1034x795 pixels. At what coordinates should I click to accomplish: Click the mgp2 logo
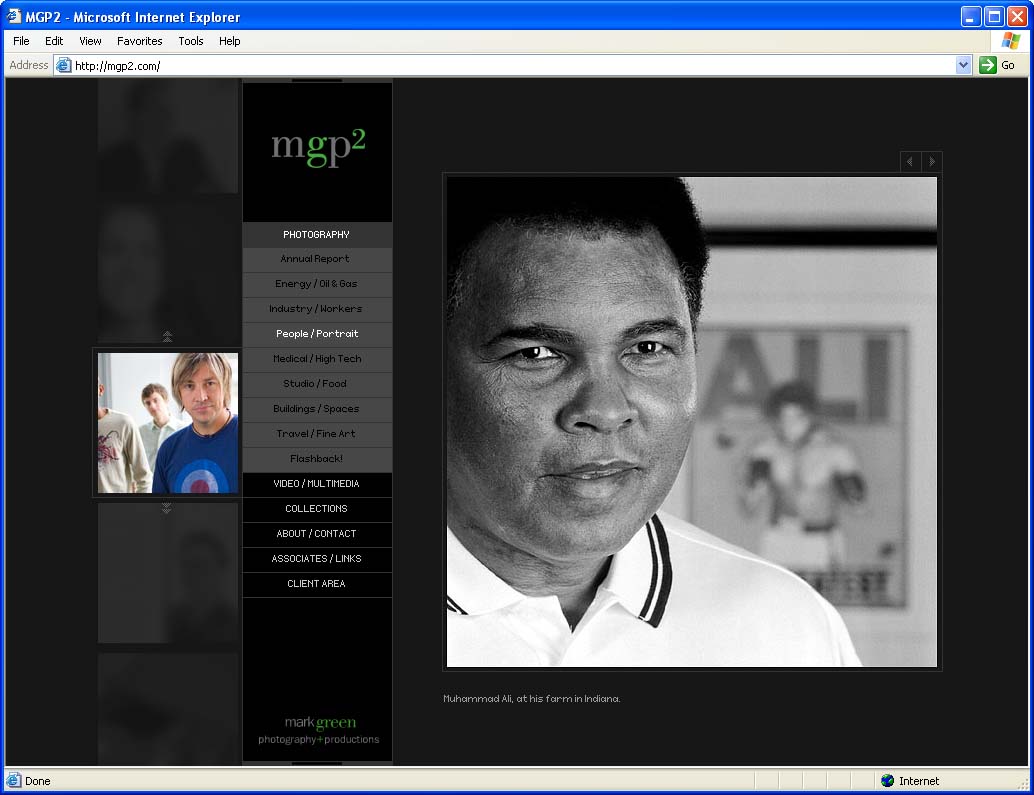click(318, 146)
